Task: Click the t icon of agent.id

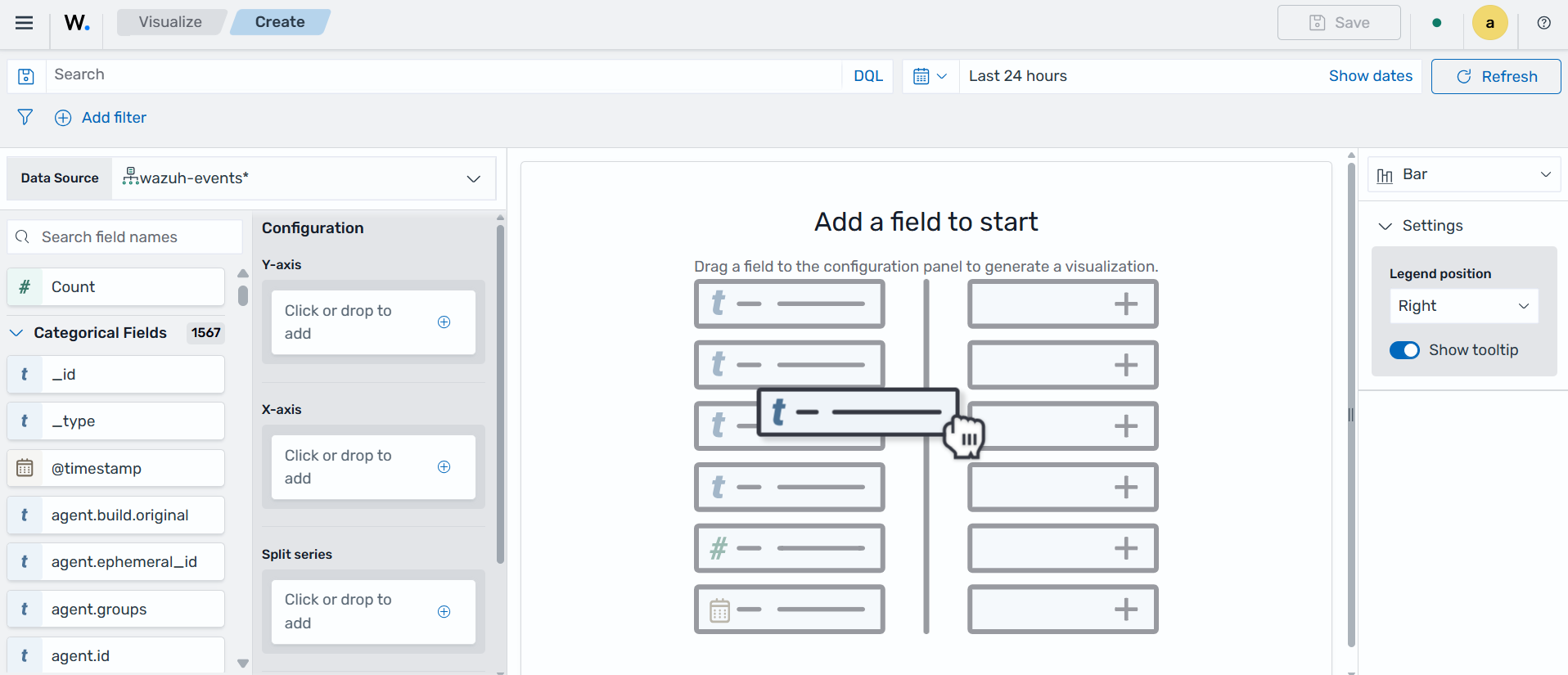Action: (x=25, y=656)
